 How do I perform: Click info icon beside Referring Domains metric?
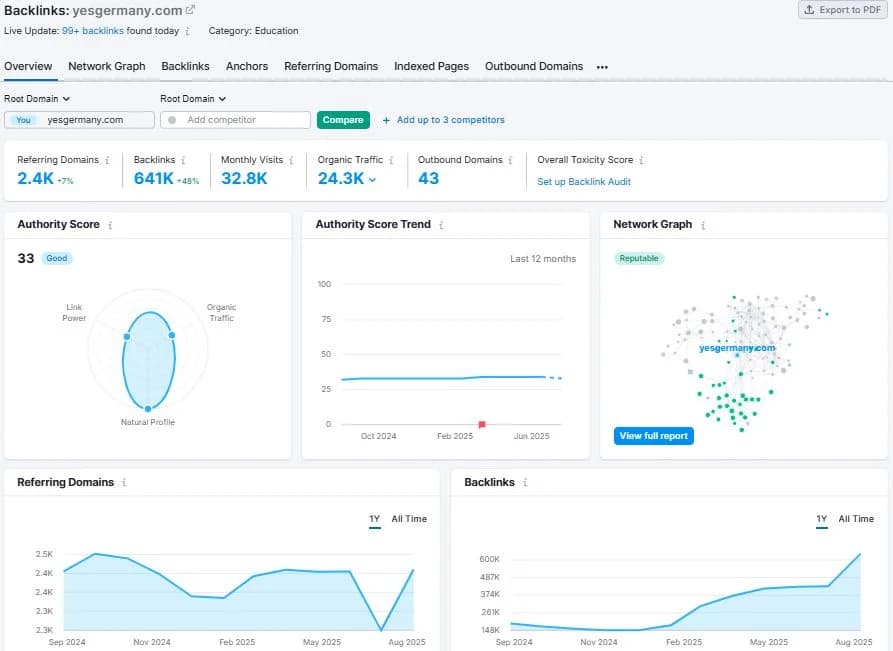tap(107, 160)
